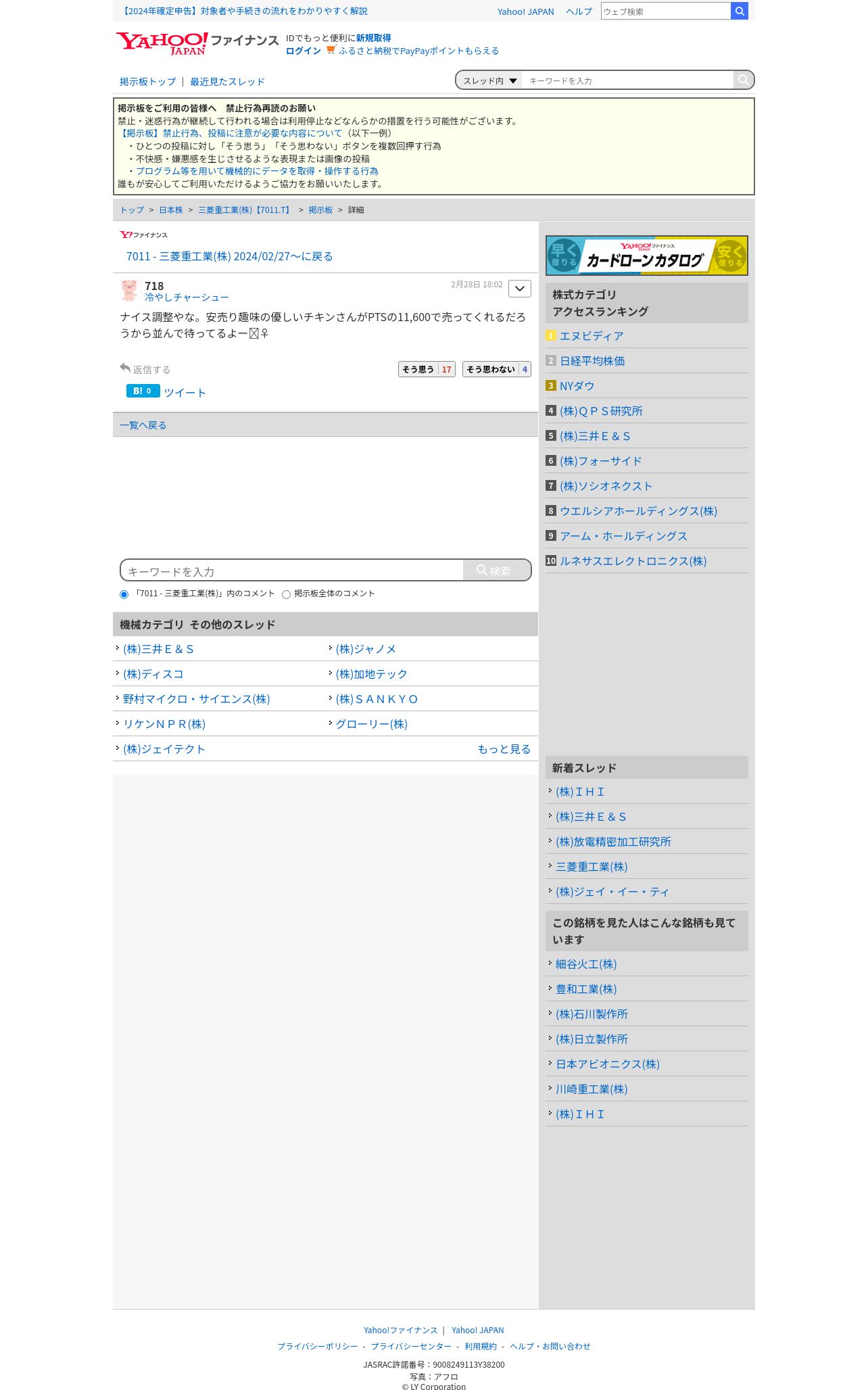Go to 日本株 in breadcrumb

point(171,210)
